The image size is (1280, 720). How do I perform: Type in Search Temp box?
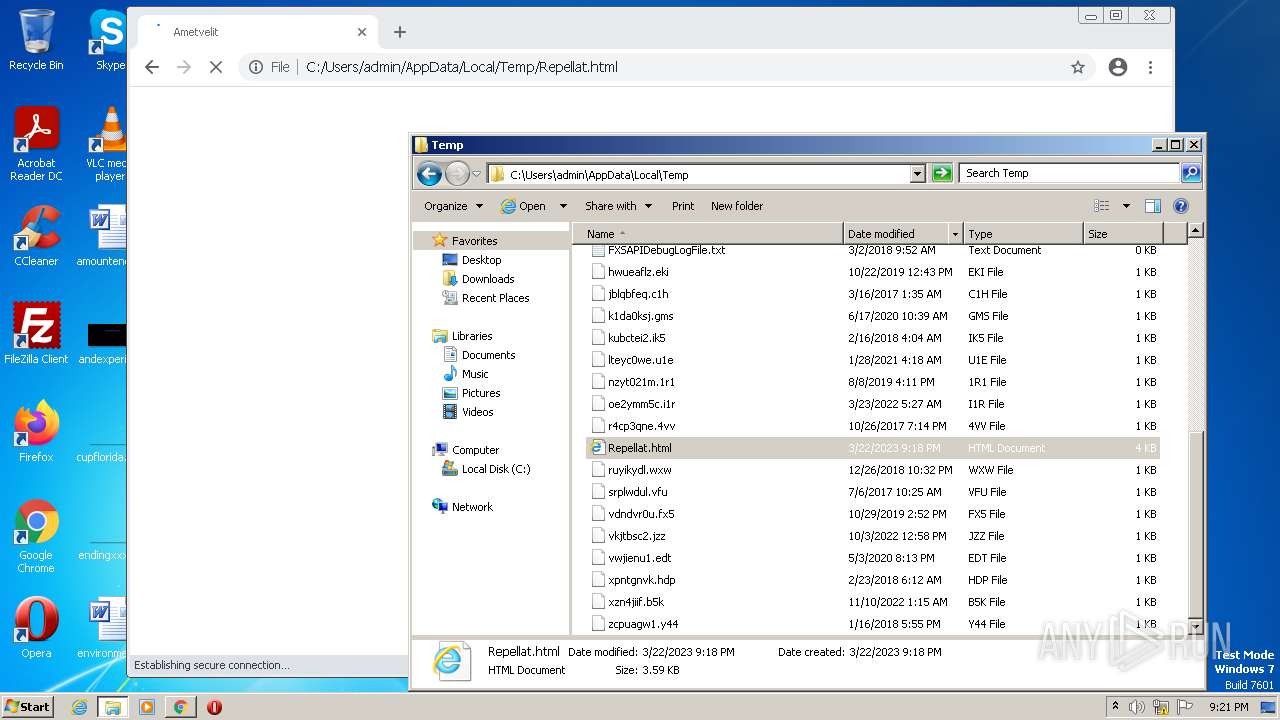(1070, 173)
